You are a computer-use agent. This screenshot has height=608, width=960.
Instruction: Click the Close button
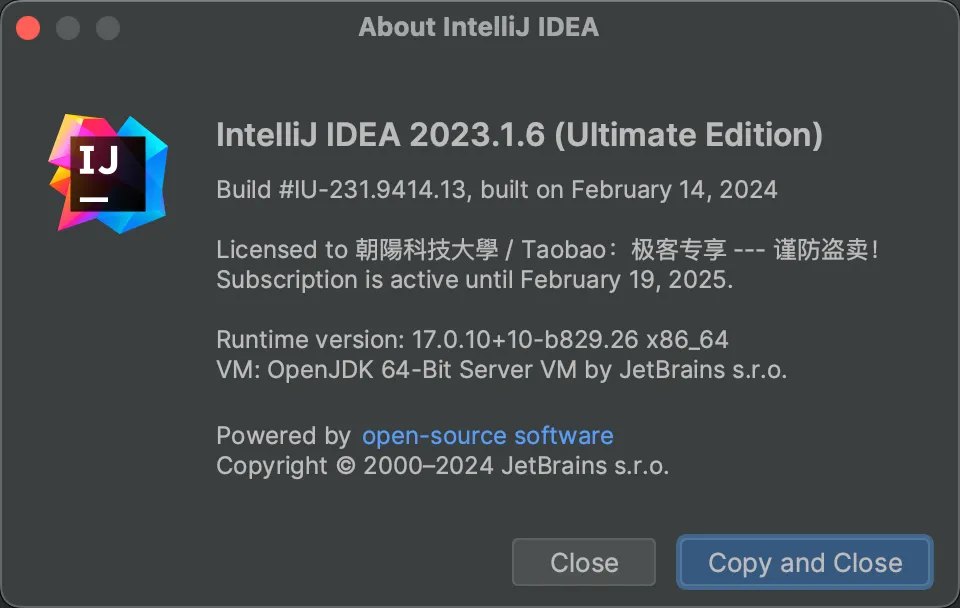(583, 562)
